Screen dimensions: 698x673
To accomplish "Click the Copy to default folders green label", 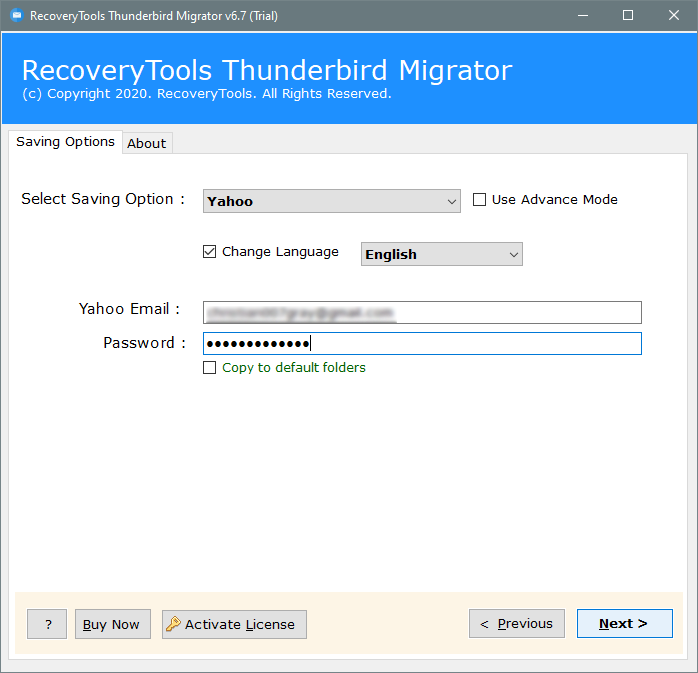I will (294, 368).
